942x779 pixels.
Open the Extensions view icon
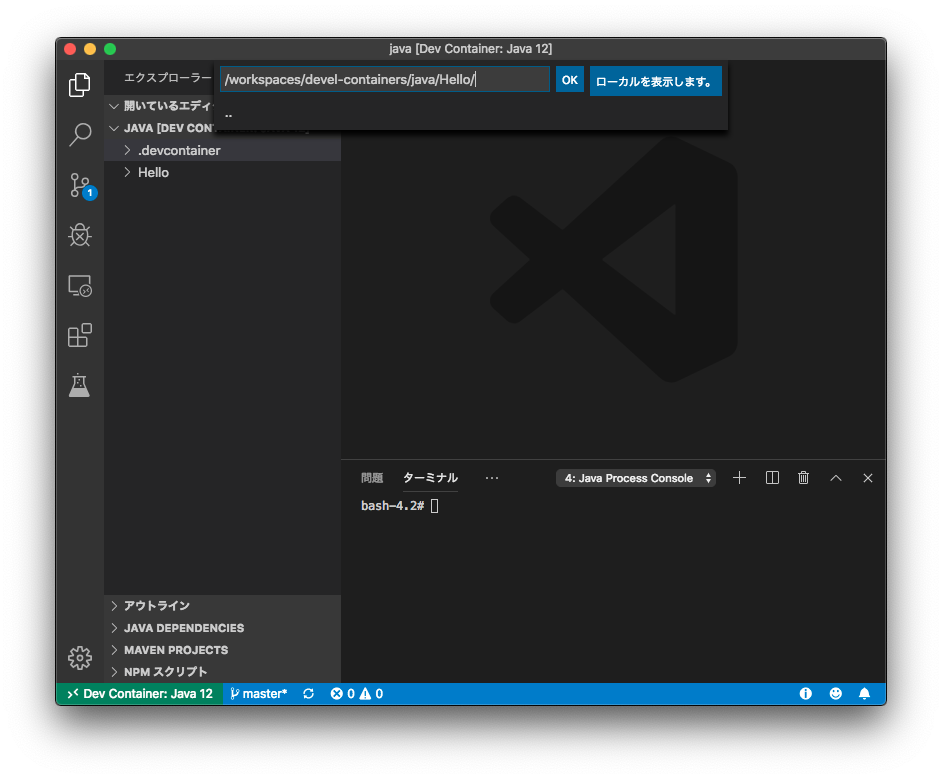click(x=79, y=335)
